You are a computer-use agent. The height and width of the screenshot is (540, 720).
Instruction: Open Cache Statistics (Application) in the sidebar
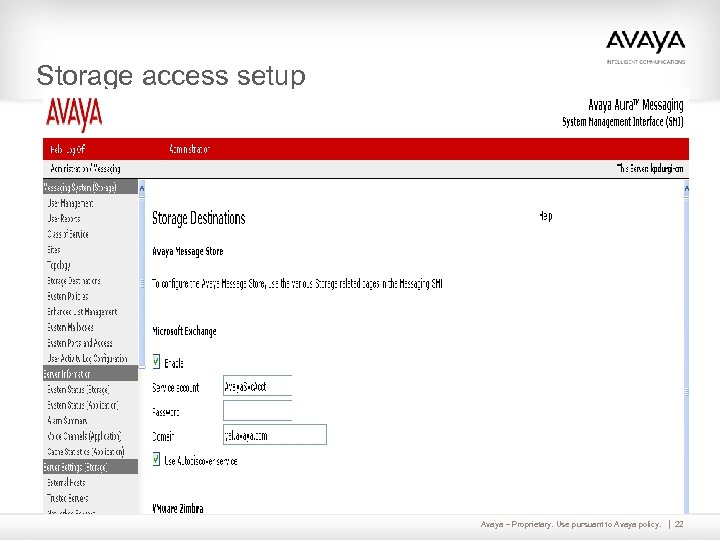85,452
